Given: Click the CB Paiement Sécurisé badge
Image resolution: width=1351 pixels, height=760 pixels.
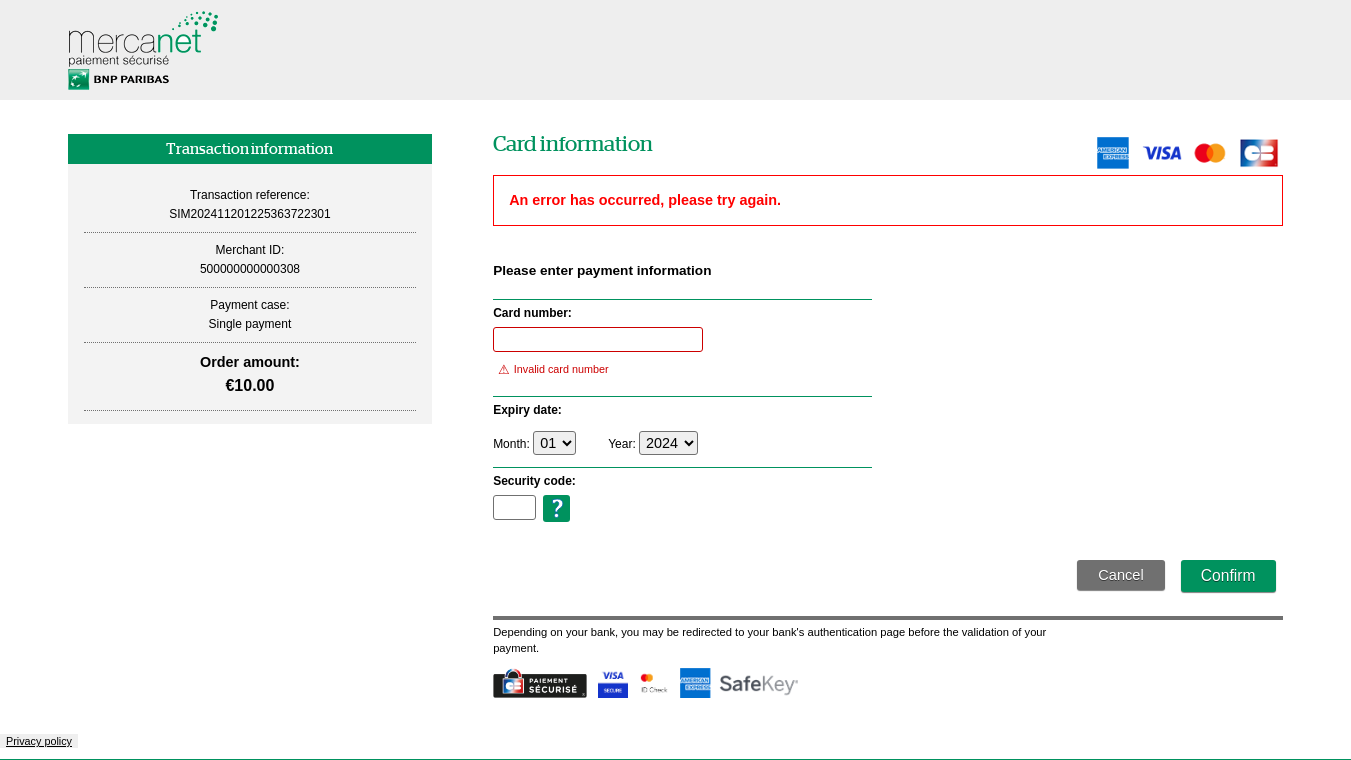Looking at the screenshot, I should [539, 684].
